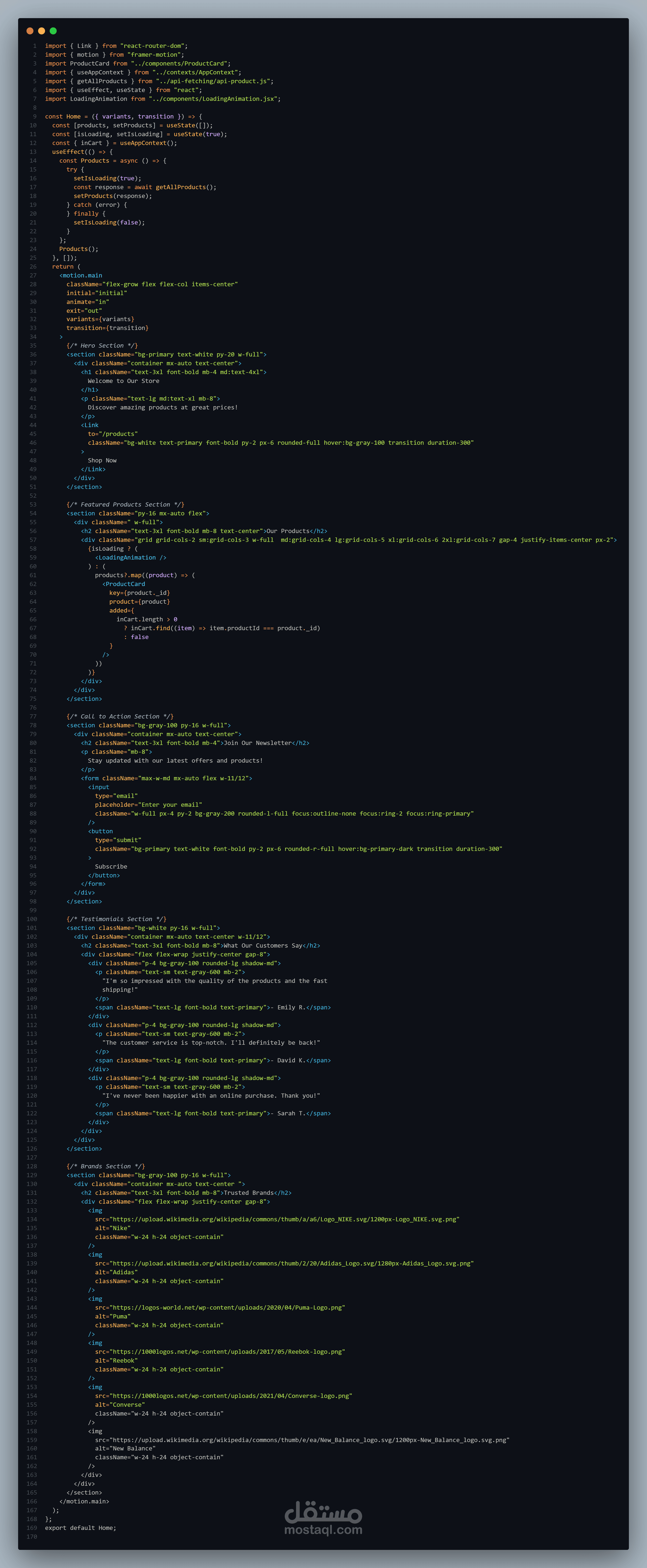
Task: Click the alt="New Balance" attribute
Action: pos(125,1449)
